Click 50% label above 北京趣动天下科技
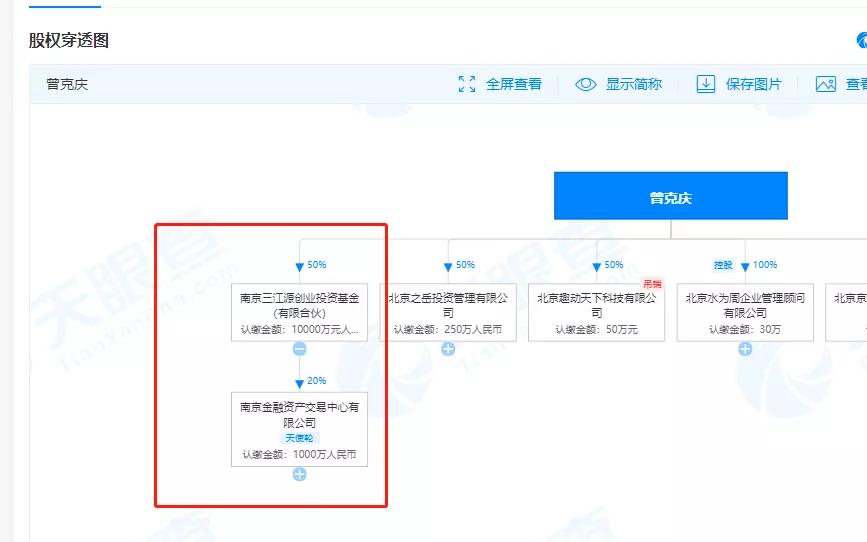 coord(614,265)
